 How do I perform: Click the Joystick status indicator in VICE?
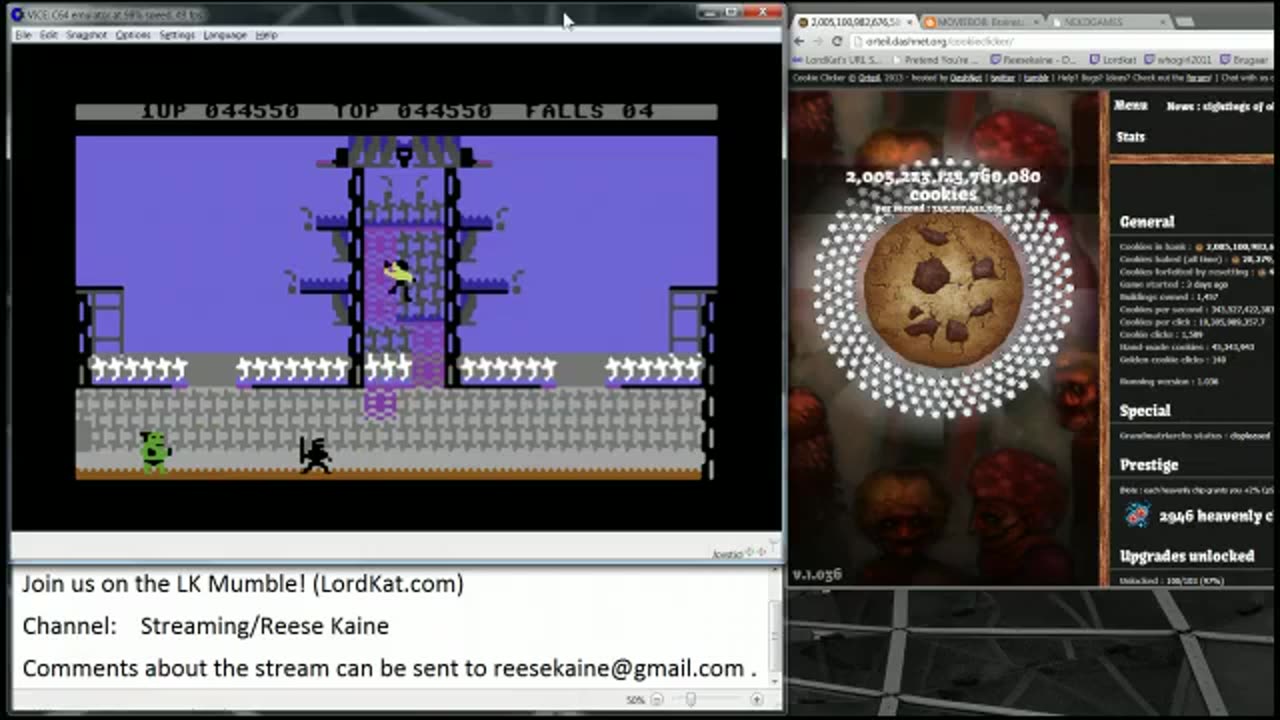[x=738, y=553]
